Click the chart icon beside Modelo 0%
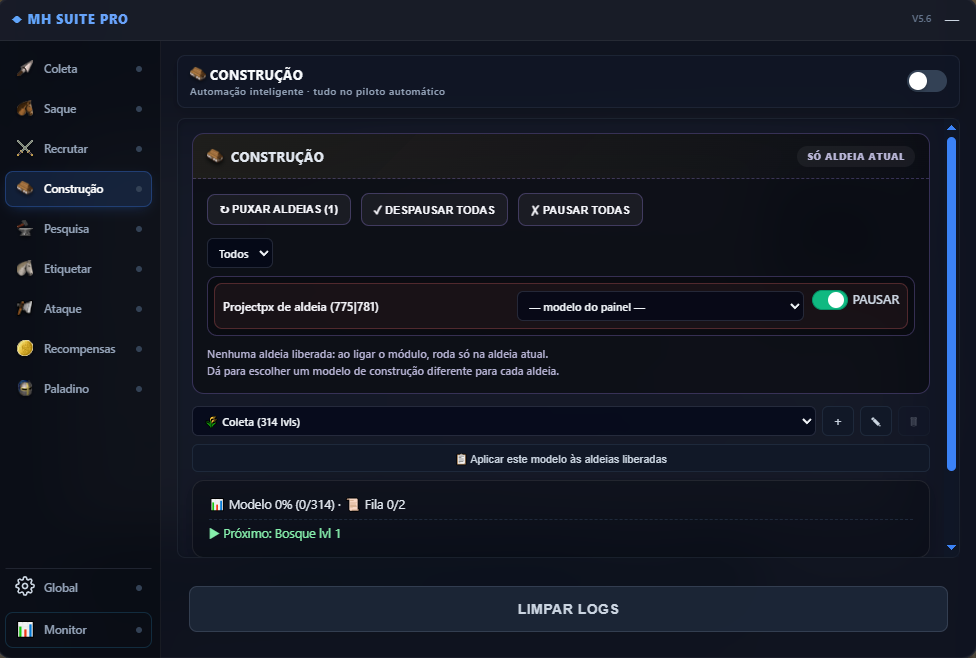The image size is (976, 658). pos(217,504)
